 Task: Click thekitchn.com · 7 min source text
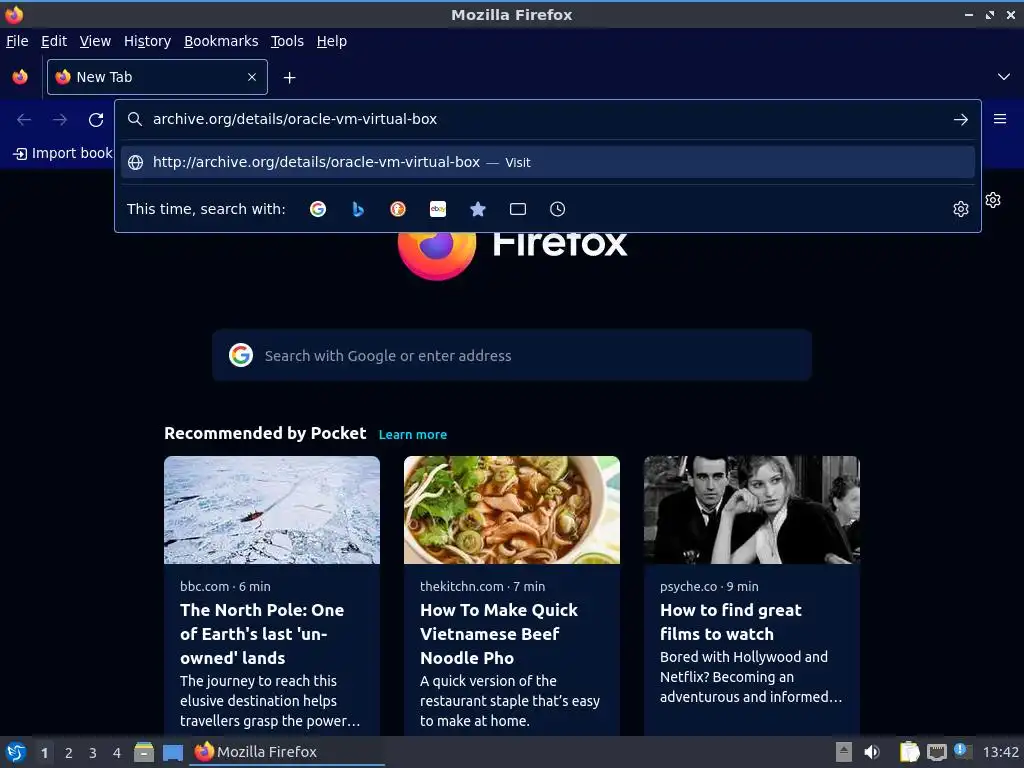[x=483, y=586]
